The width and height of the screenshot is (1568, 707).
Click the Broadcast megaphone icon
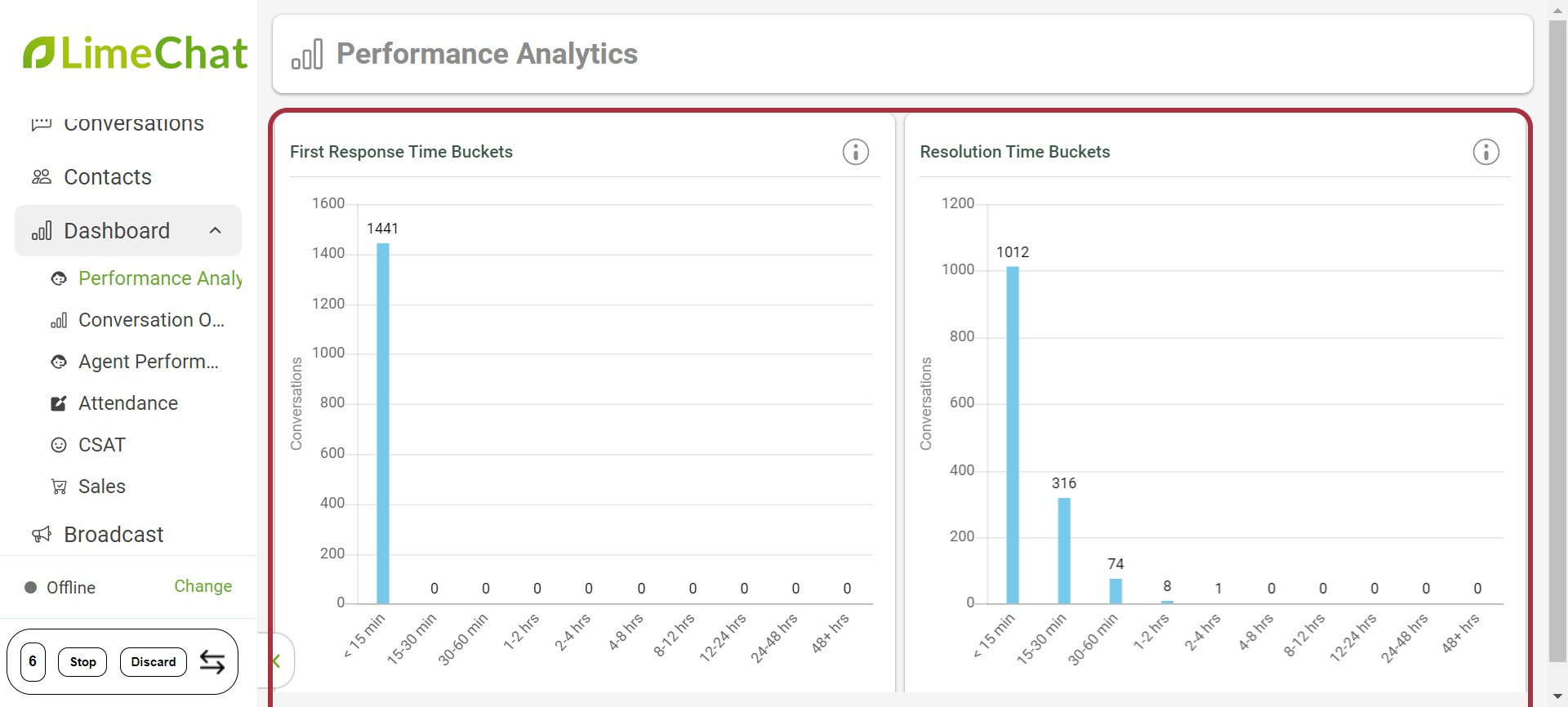tap(42, 535)
